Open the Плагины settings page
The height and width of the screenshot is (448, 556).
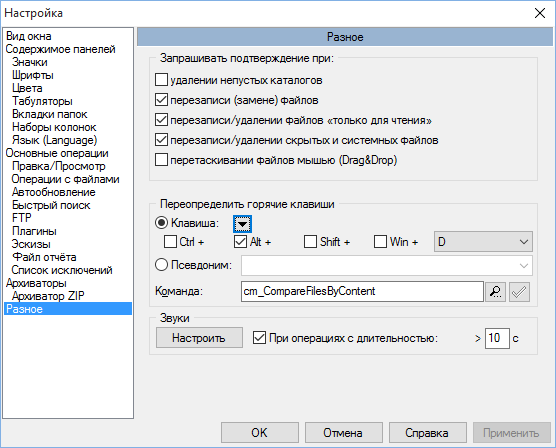click(34, 231)
